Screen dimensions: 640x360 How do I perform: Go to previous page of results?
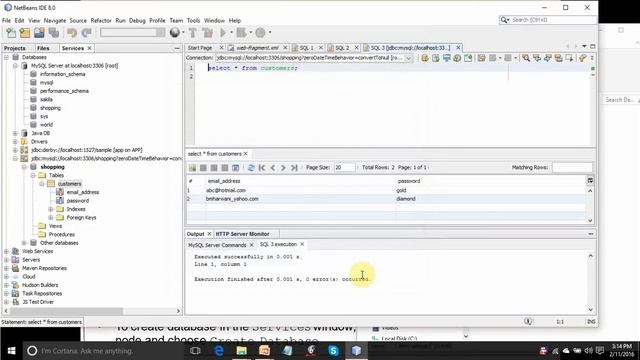(x=273, y=168)
